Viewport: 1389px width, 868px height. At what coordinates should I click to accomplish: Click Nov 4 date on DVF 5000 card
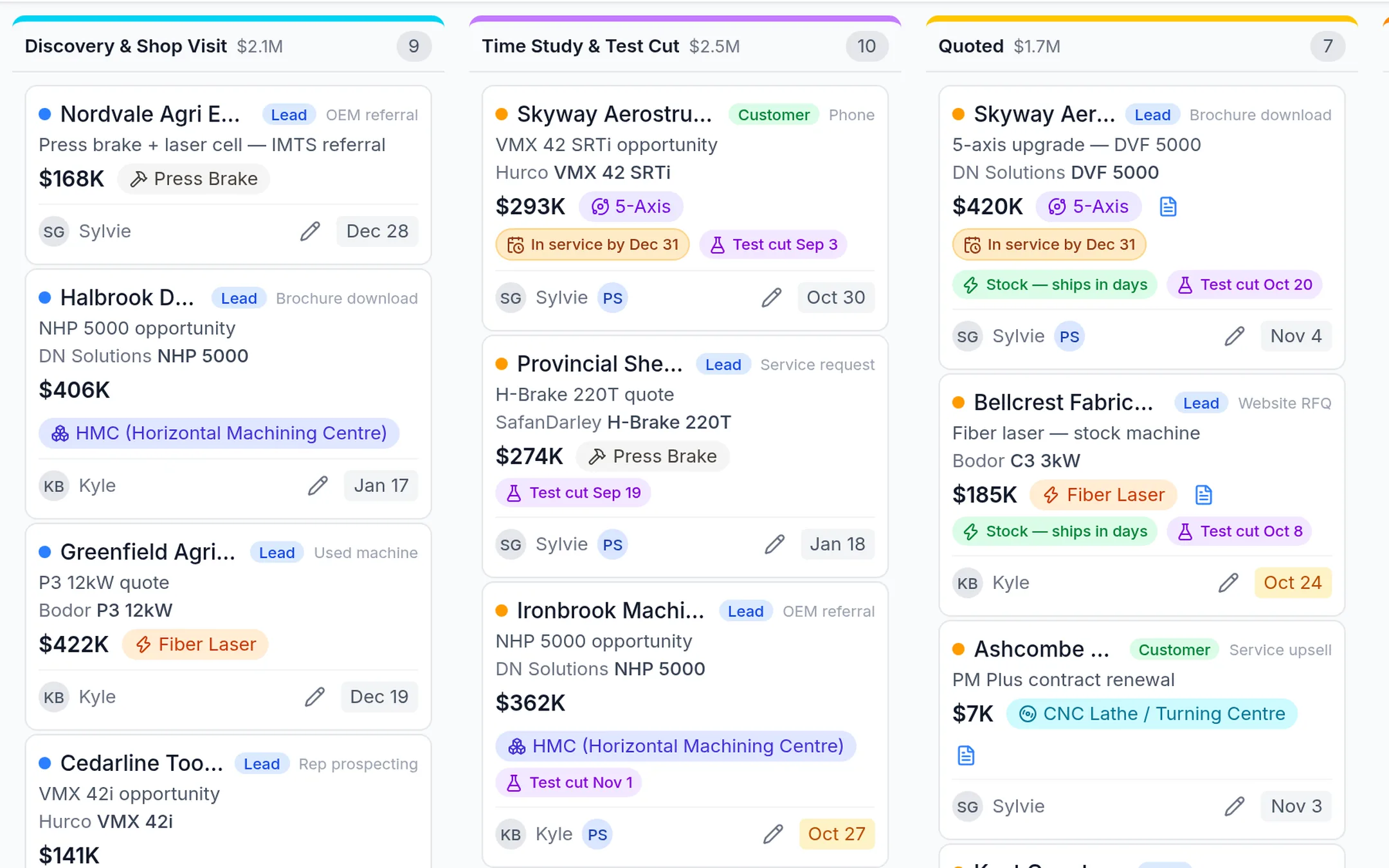pyautogui.click(x=1296, y=336)
